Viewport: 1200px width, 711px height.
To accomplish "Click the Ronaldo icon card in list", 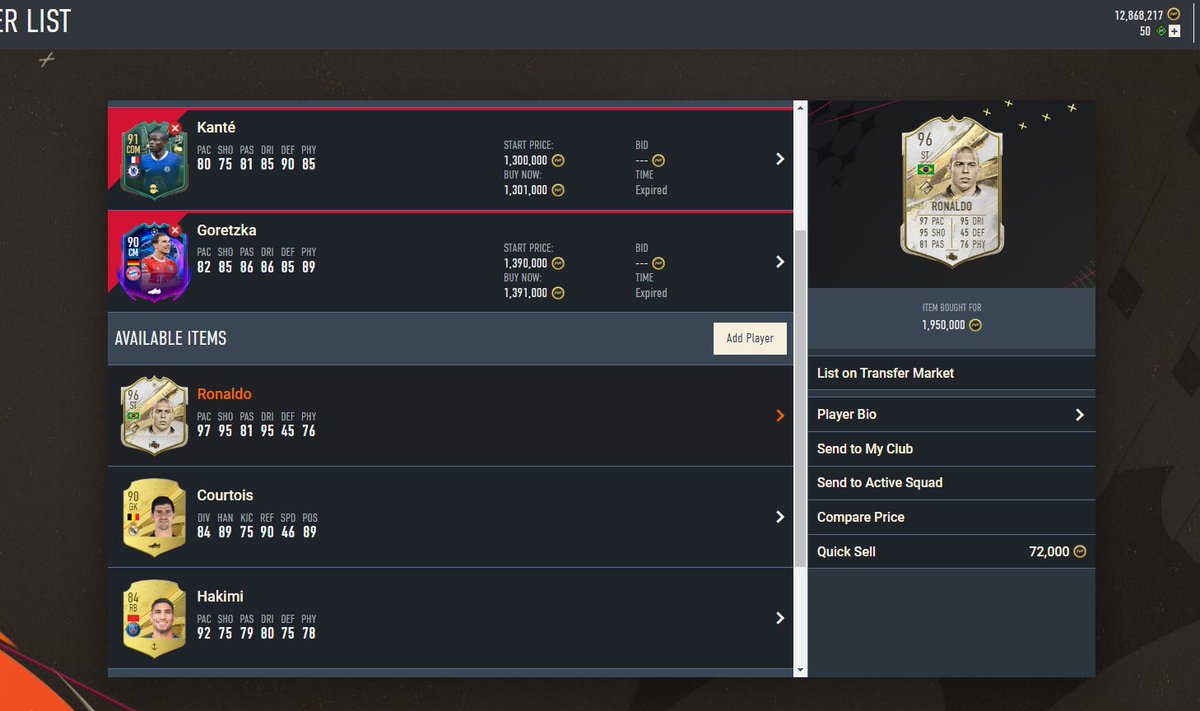I will click(153, 416).
